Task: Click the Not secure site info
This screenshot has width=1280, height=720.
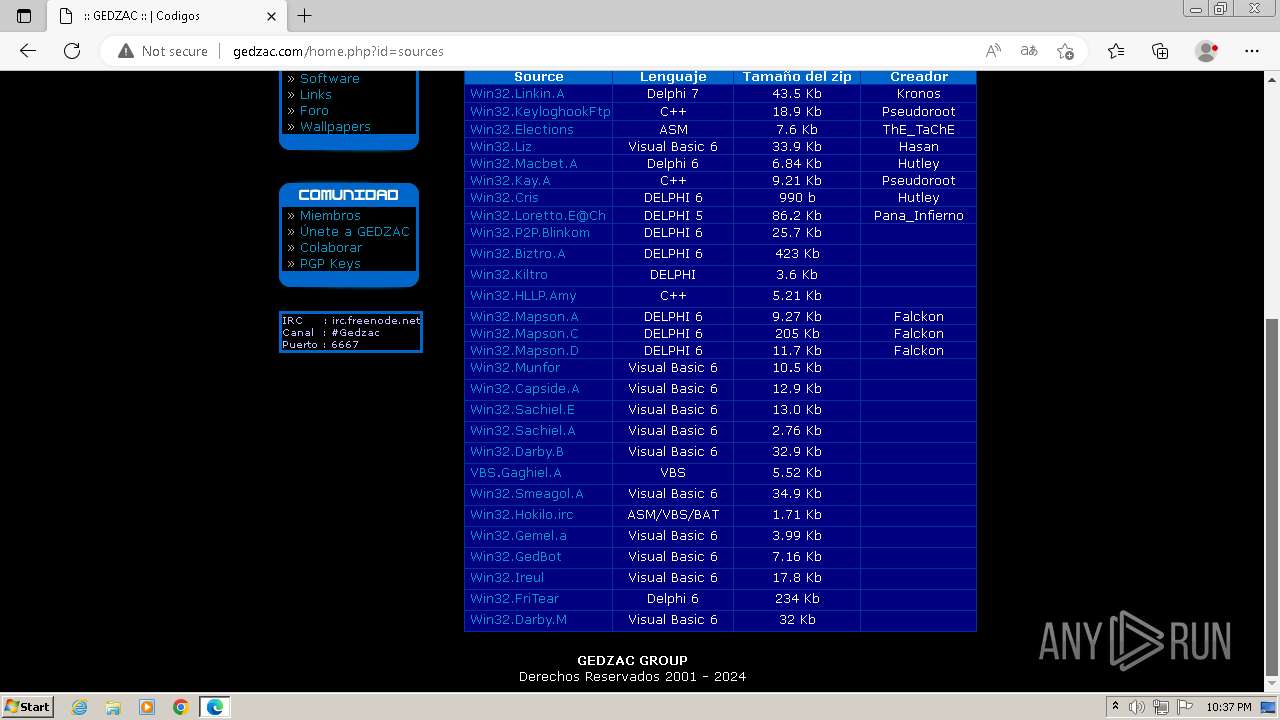Action: [163, 51]
